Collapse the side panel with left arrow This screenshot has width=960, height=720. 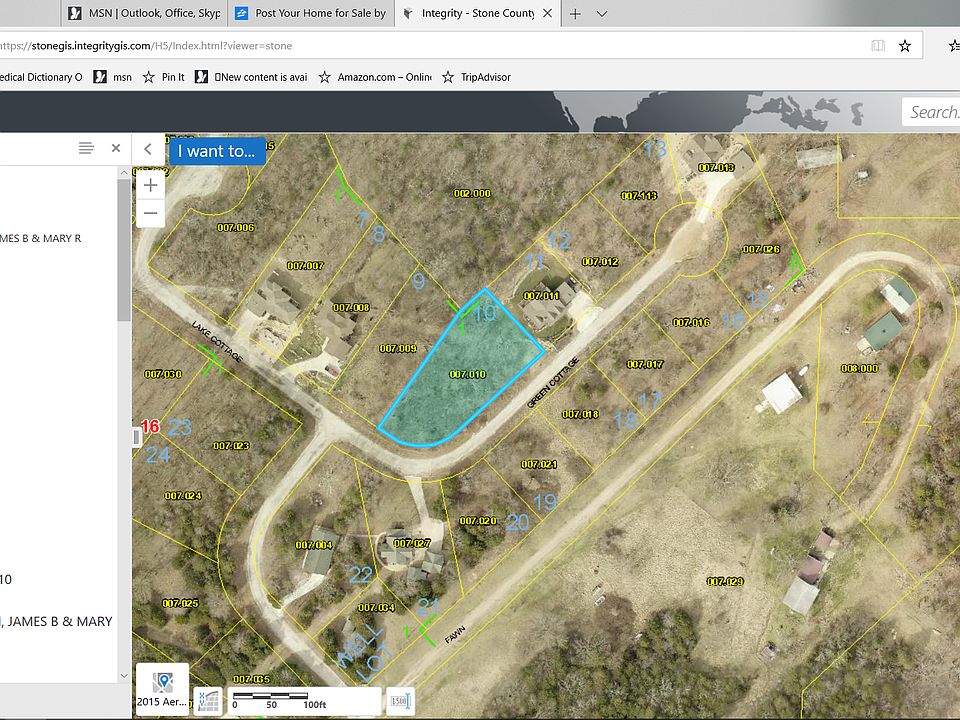pos(148,149)
